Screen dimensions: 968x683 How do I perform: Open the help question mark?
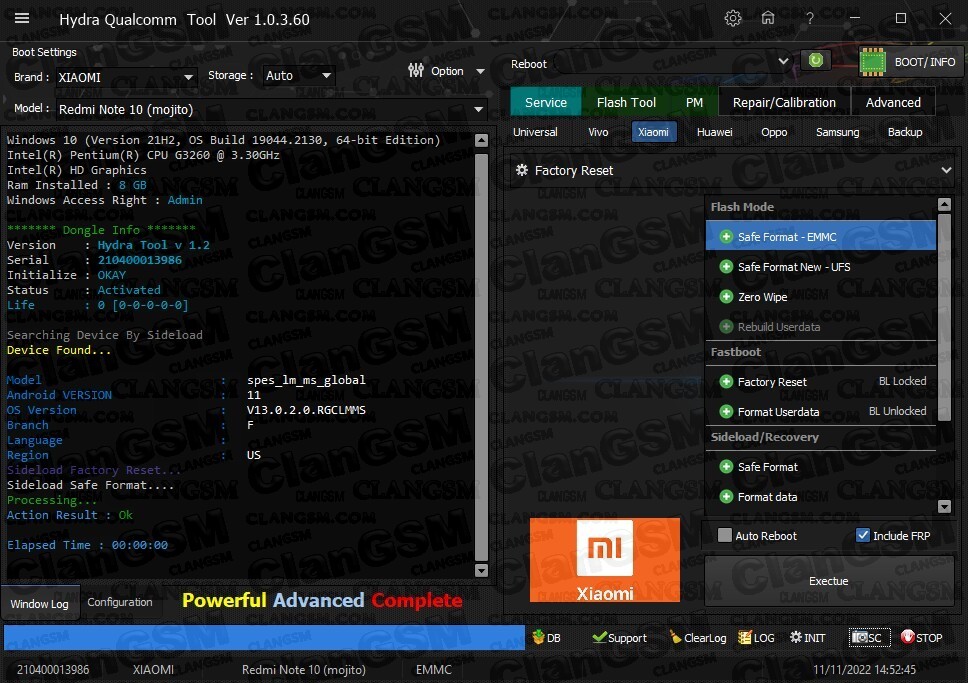click(809, 19)
